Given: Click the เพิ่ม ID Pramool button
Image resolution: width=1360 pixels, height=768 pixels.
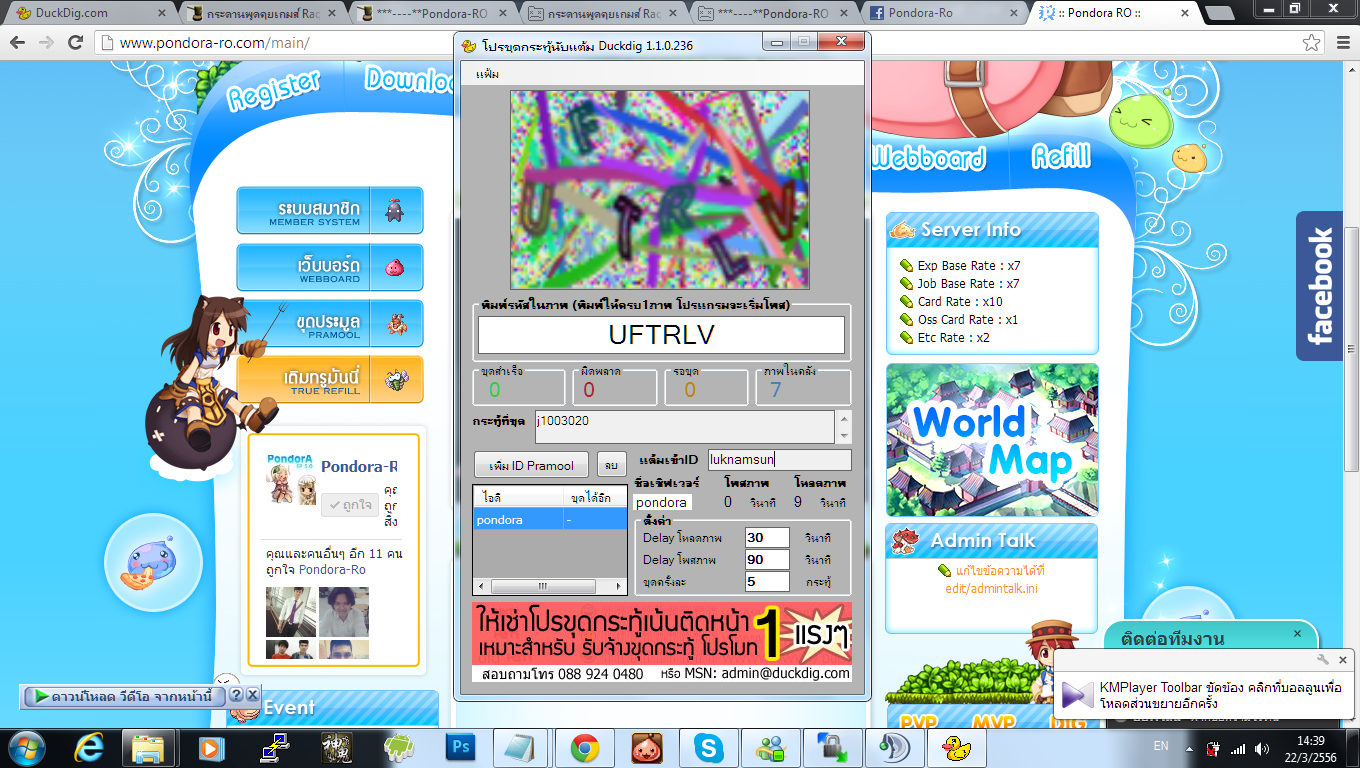Looking at the screenshot, I should 531,465.
